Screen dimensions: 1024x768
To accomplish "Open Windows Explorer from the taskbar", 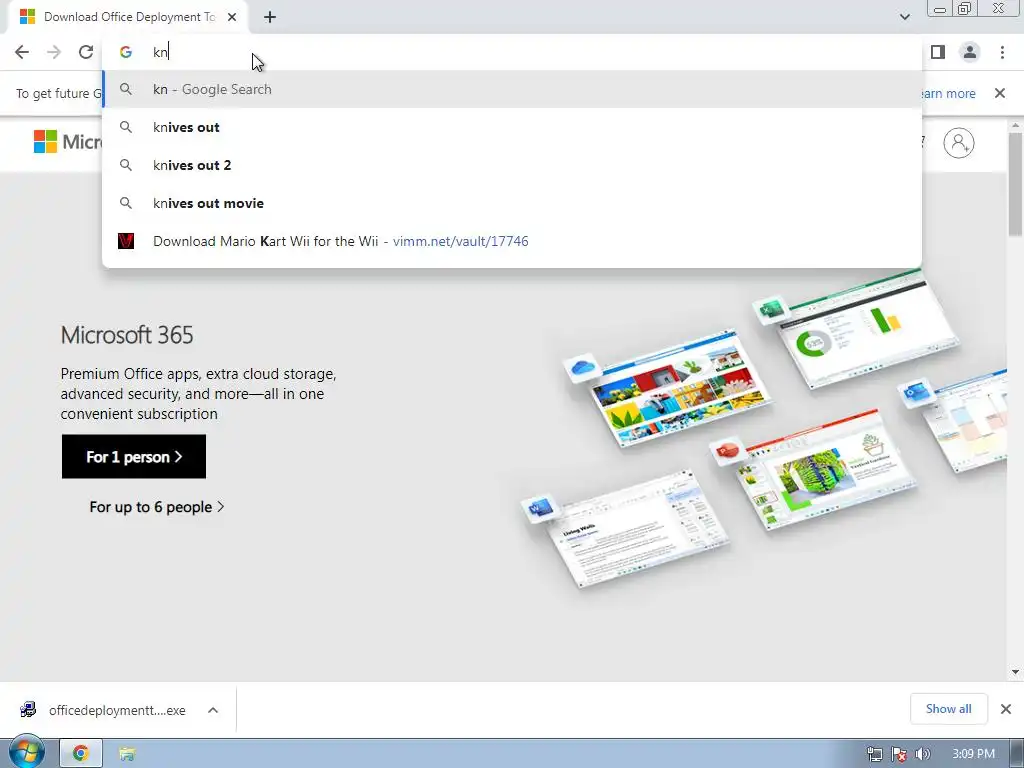I will coord(127,754).
